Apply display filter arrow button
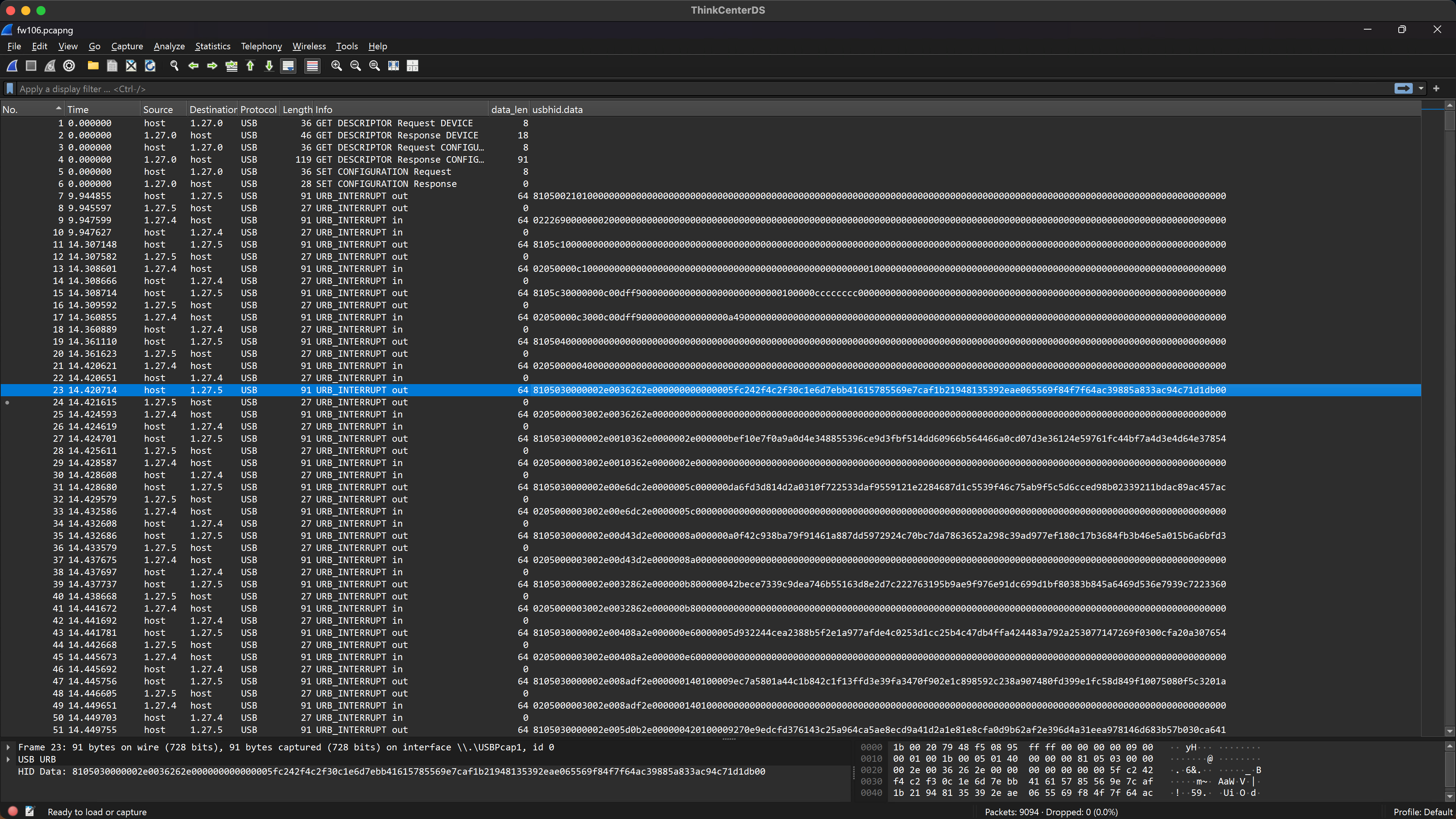Screen dimensions: 1456x819 [1403, 89]
